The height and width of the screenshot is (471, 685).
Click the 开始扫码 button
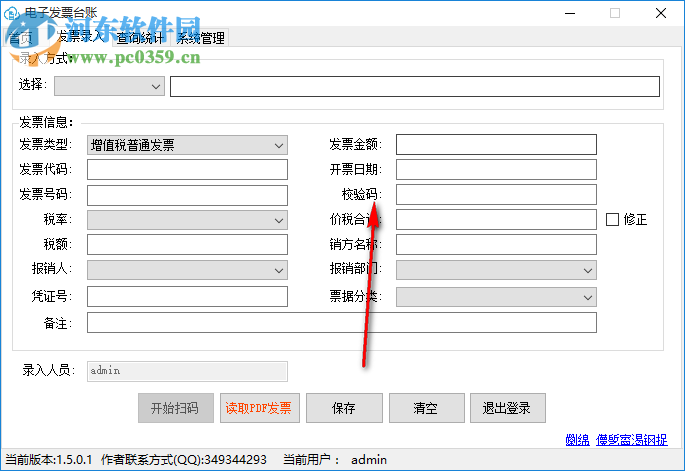176,408
